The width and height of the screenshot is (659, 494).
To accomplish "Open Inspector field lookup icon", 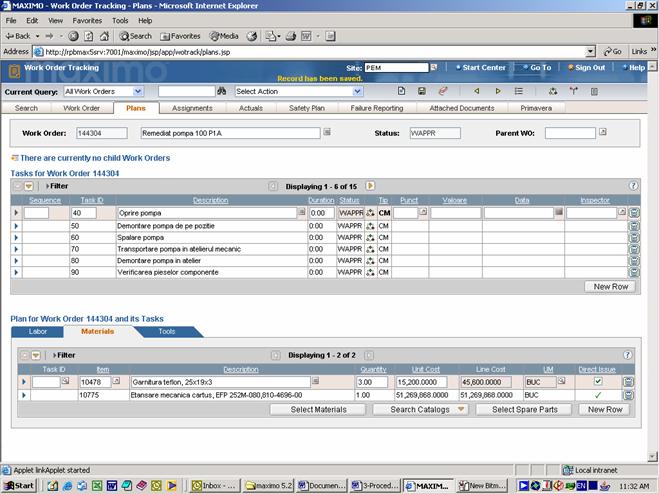I will pos(622,212).
